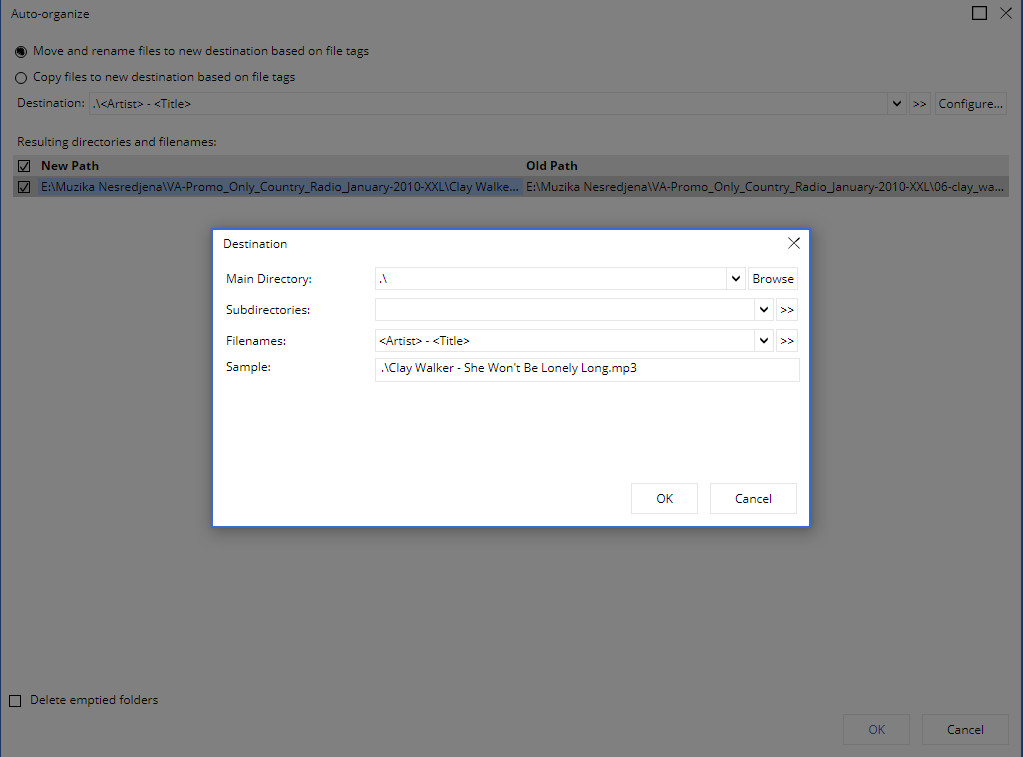Close the Auto-organize window
The image size is (1023, 757).
1005,13
